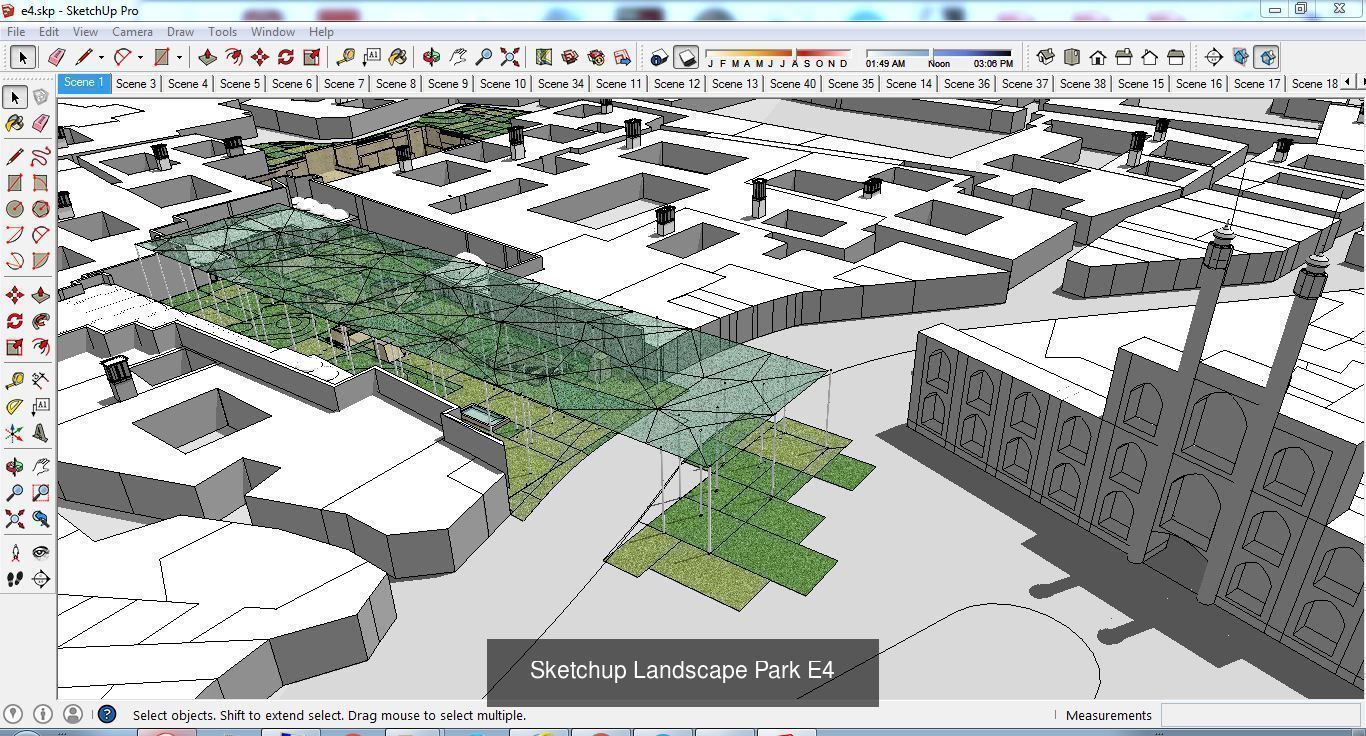Select the Section Plane tool in left palette
Screen dimensions: 1366x736
pos(40,578)
